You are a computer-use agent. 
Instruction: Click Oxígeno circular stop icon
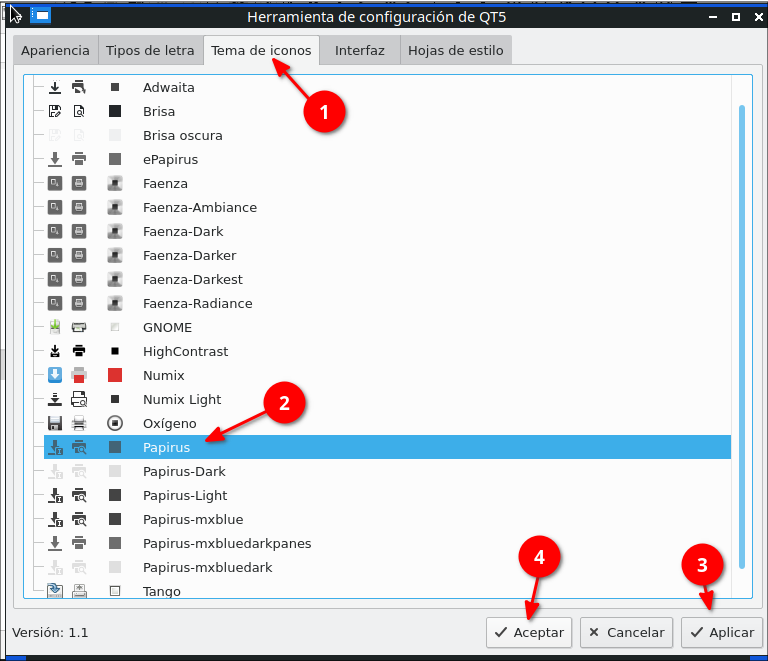coord(115,423)
